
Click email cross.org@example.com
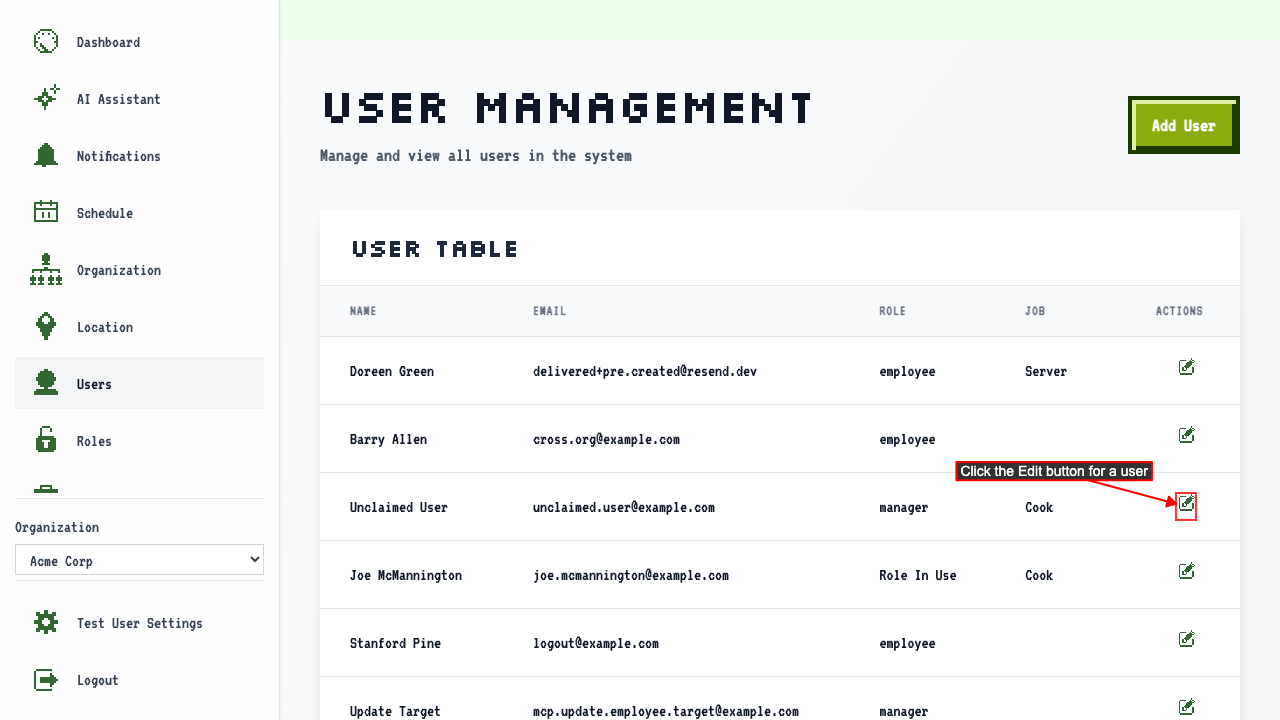(606, 439)
